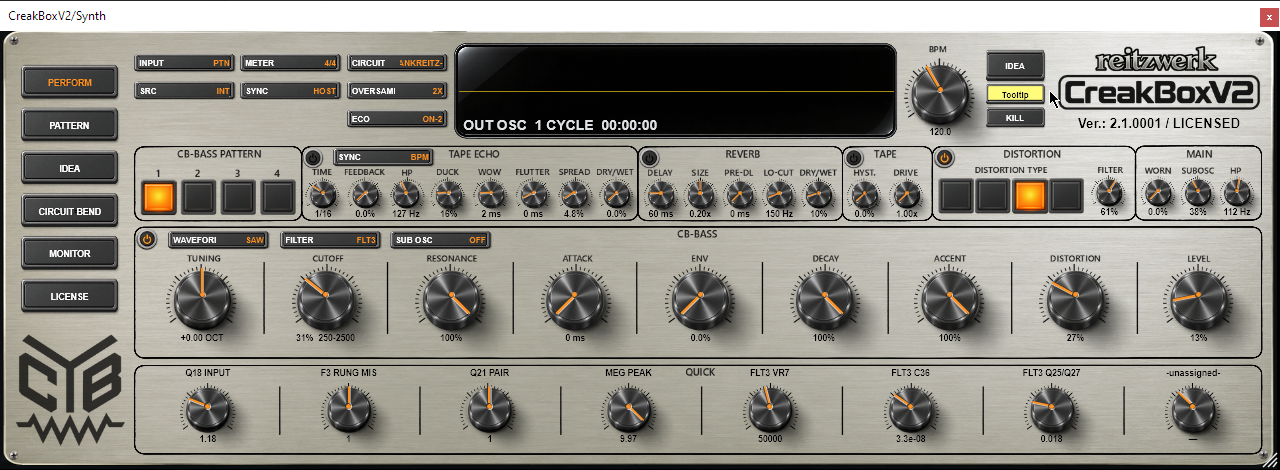Click the Reverb LO-CUT knob

point(779,193)
